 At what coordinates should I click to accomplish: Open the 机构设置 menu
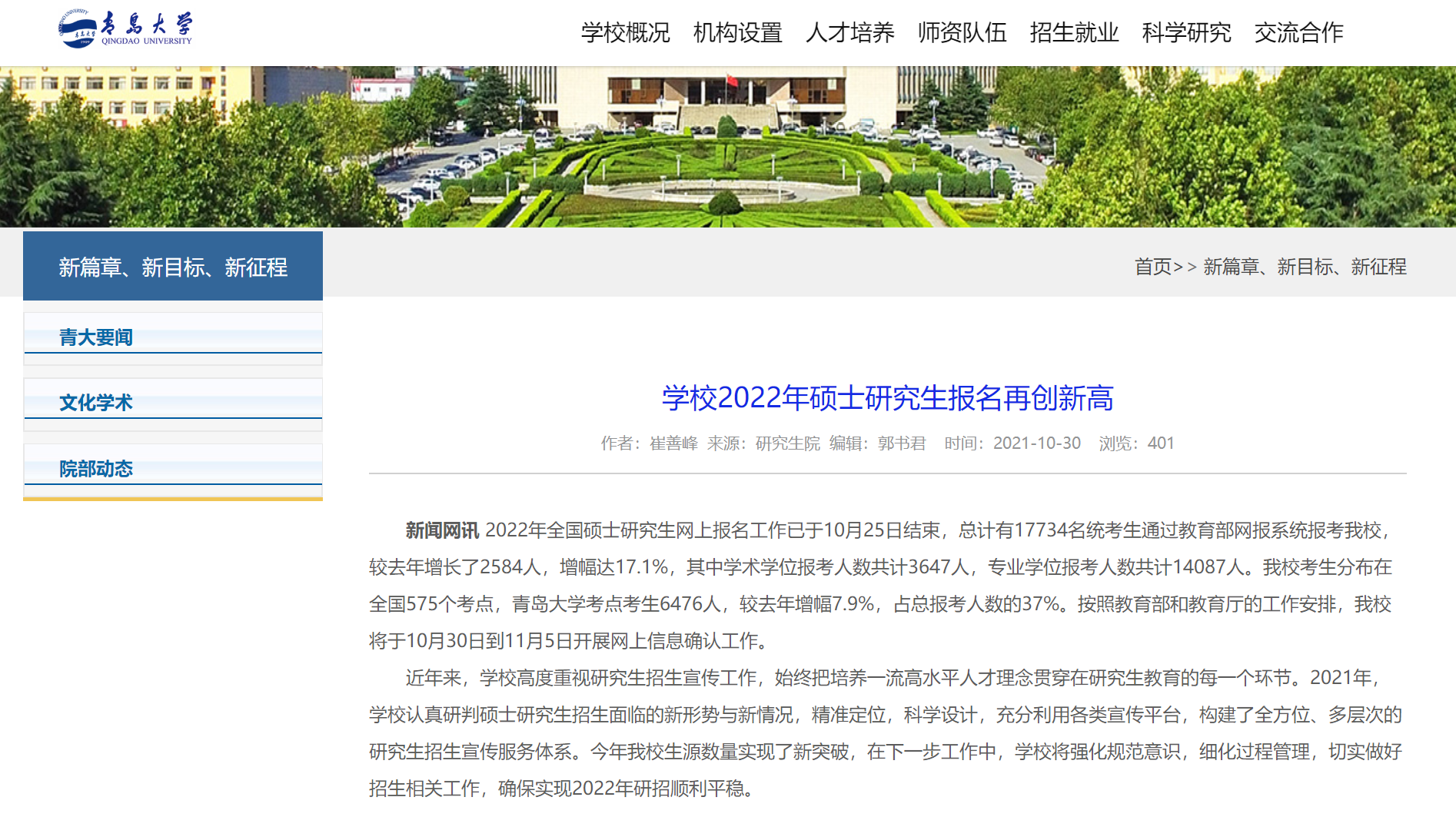coord(737,32)
